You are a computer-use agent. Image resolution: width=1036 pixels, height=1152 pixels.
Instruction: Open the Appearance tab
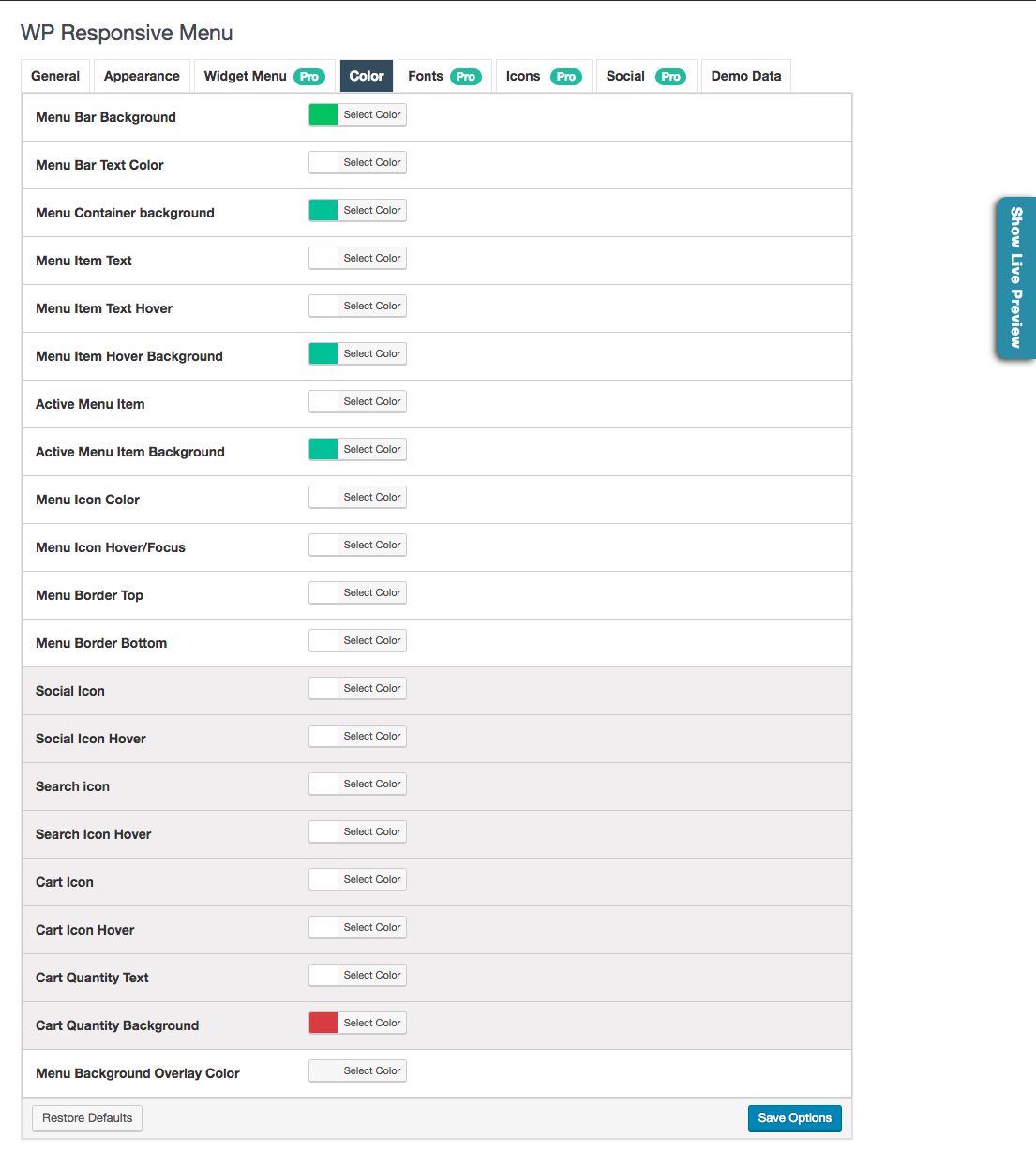point(142,76)
